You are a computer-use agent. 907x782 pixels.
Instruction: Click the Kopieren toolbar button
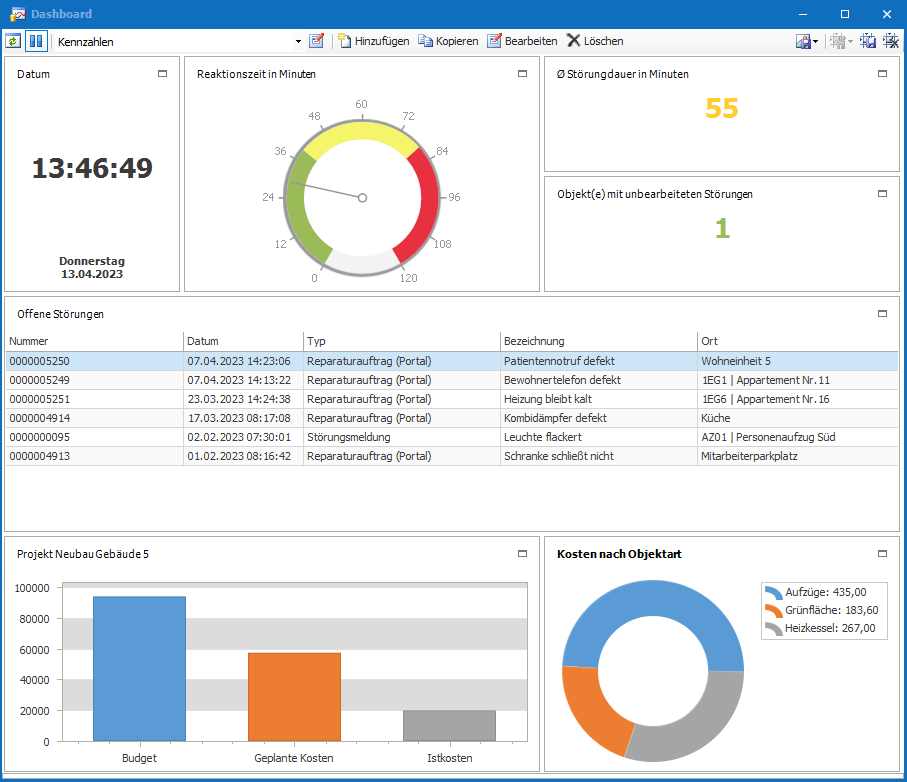click(x=447, y=41)
